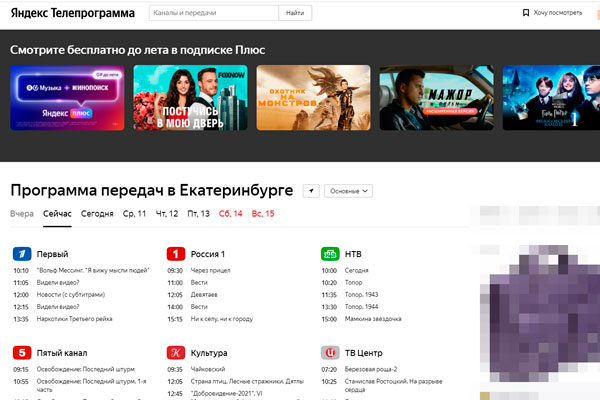This screenshot has width=600, height=400.
Task: Open the Постучись в мою дверь poster
Action: tap(191, 98)
